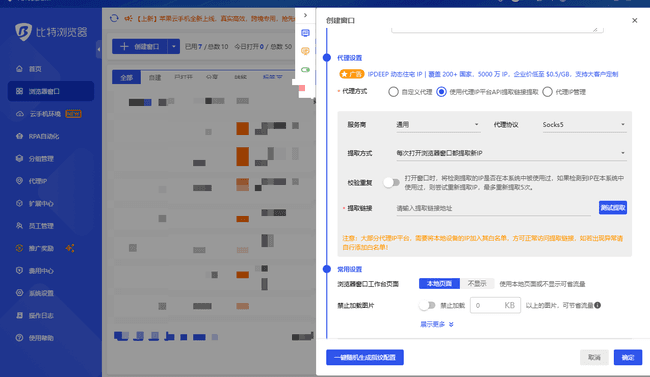Screen dimensions: 650x377
Task: Click the 云手机环境 cloud icon
Action: coord(19,114)
